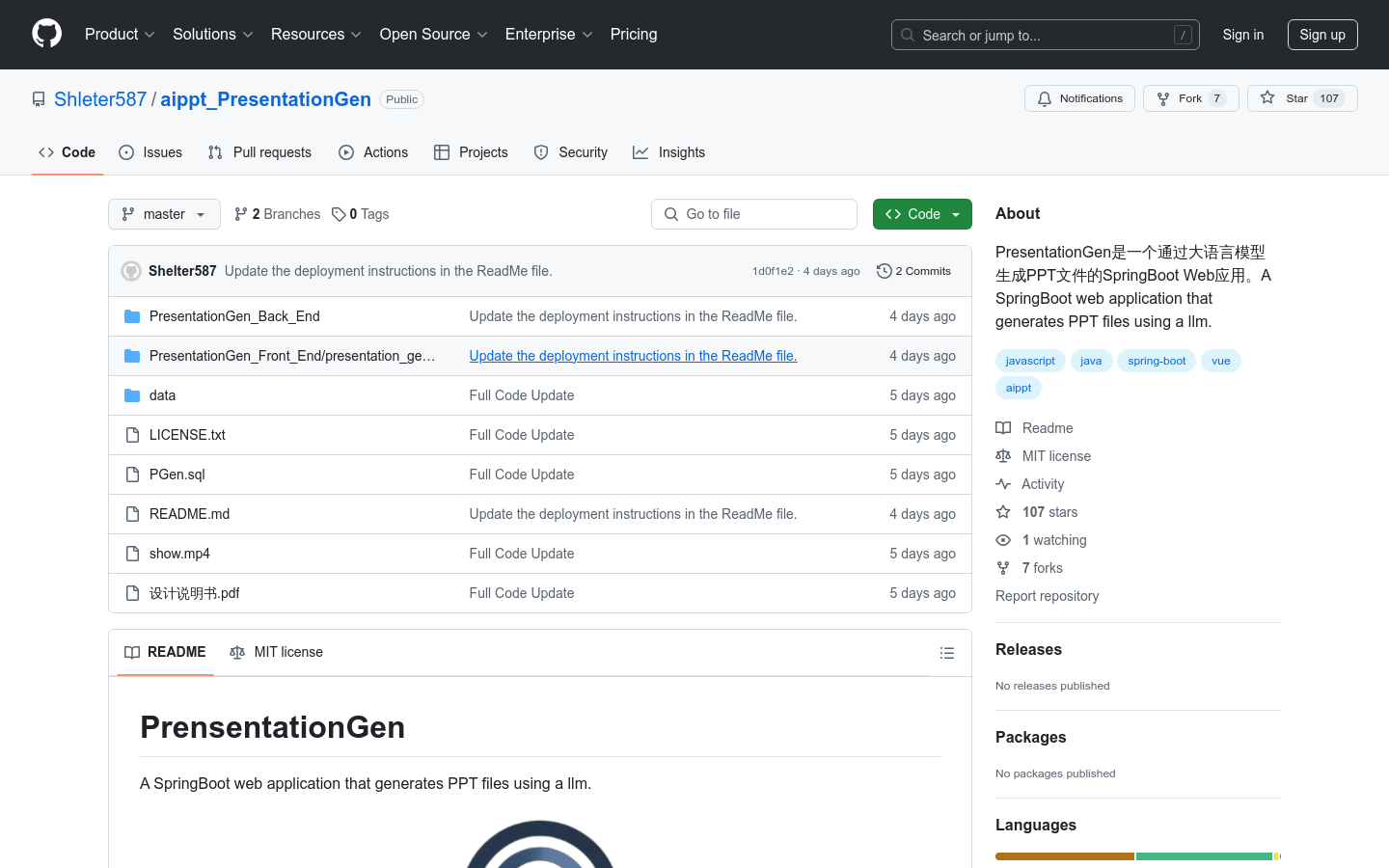
Task: Open the highlighted Update deployment instructions commit link
Action: coord(633,356)
